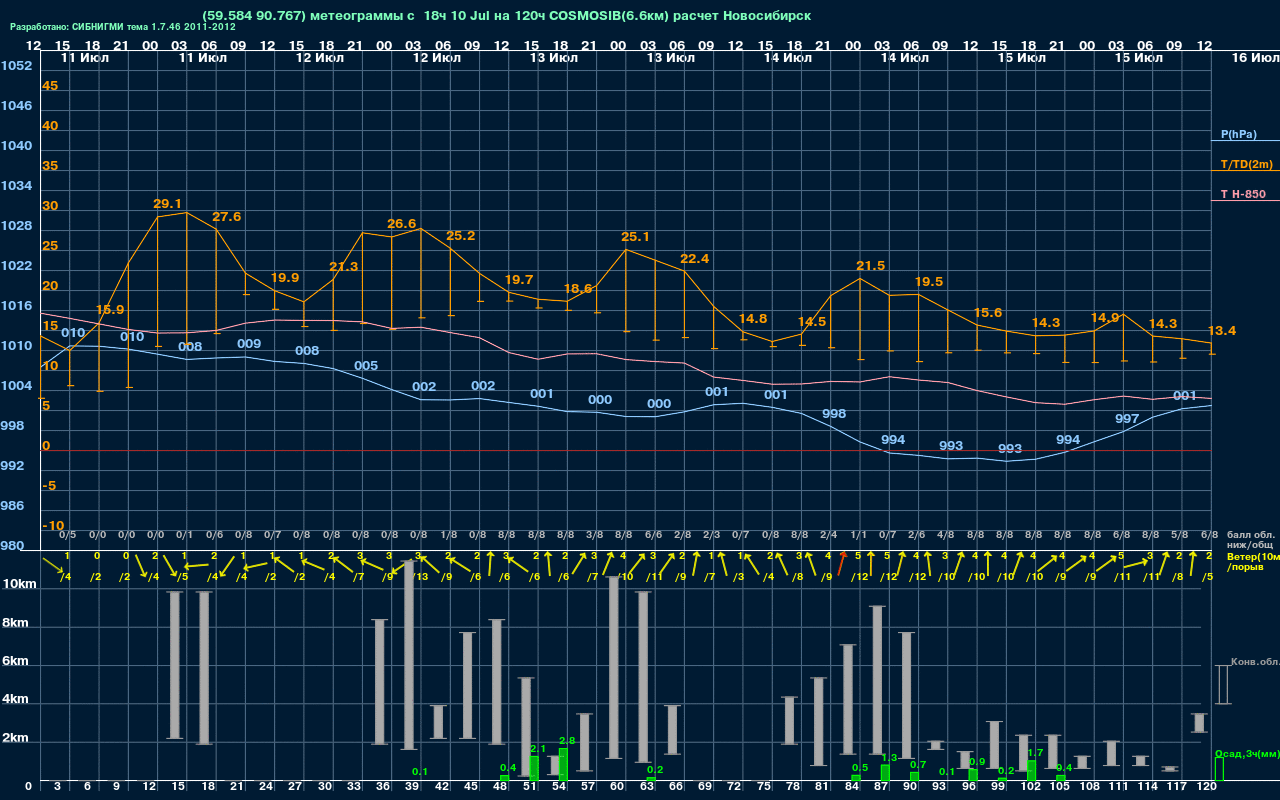Screen dimensions: 1280x800
Task: Click the 19.5 temperature label
Action: 929,282
